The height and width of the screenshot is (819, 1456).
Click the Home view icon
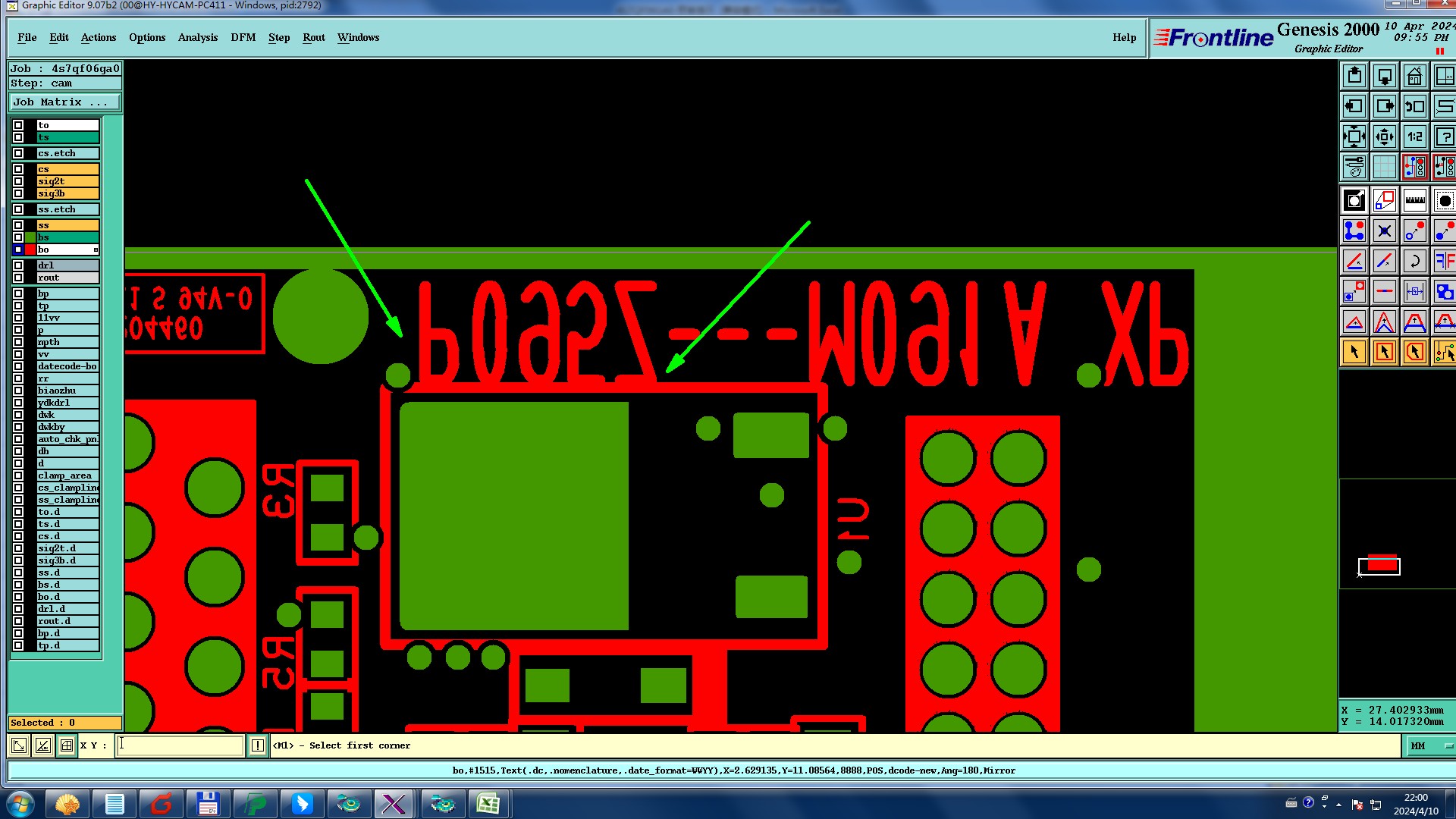[1414, 77]
